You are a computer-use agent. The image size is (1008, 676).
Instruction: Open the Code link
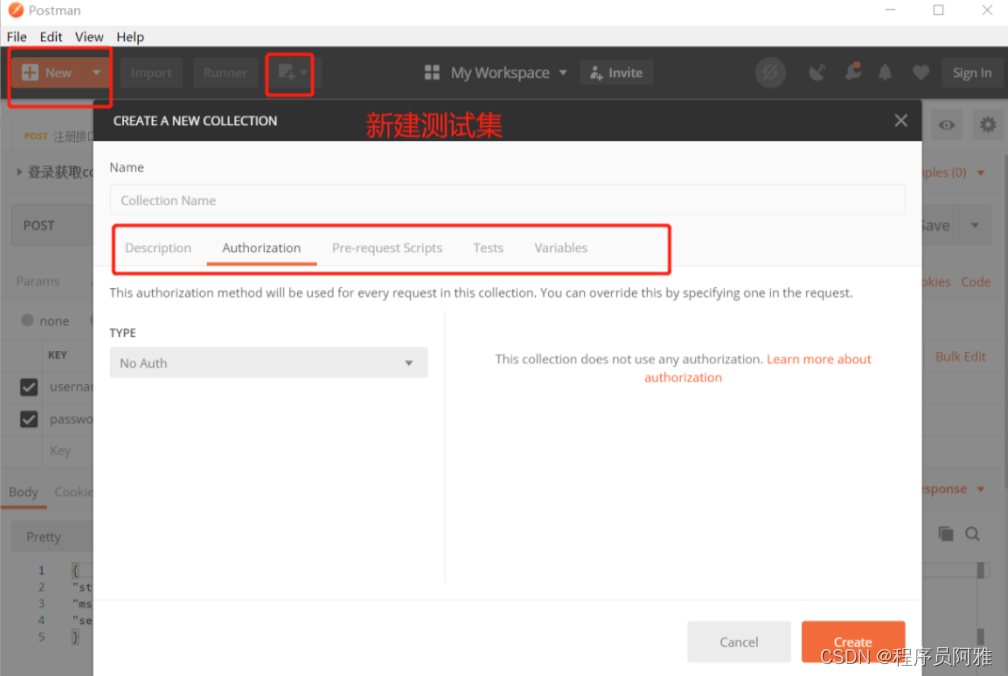[x=975, y=281]
